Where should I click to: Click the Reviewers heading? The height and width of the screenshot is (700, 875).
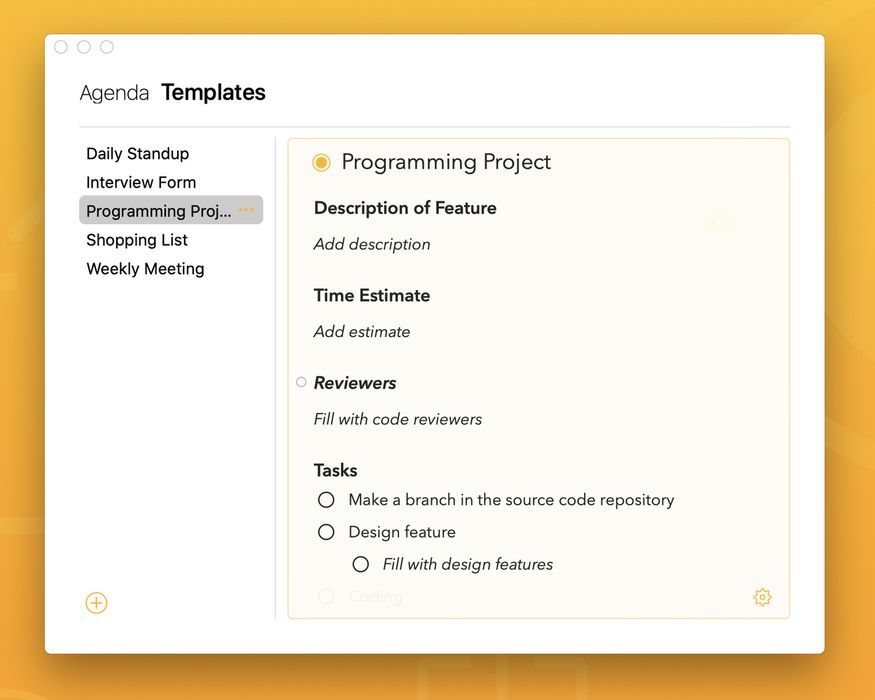coord(355,383)
